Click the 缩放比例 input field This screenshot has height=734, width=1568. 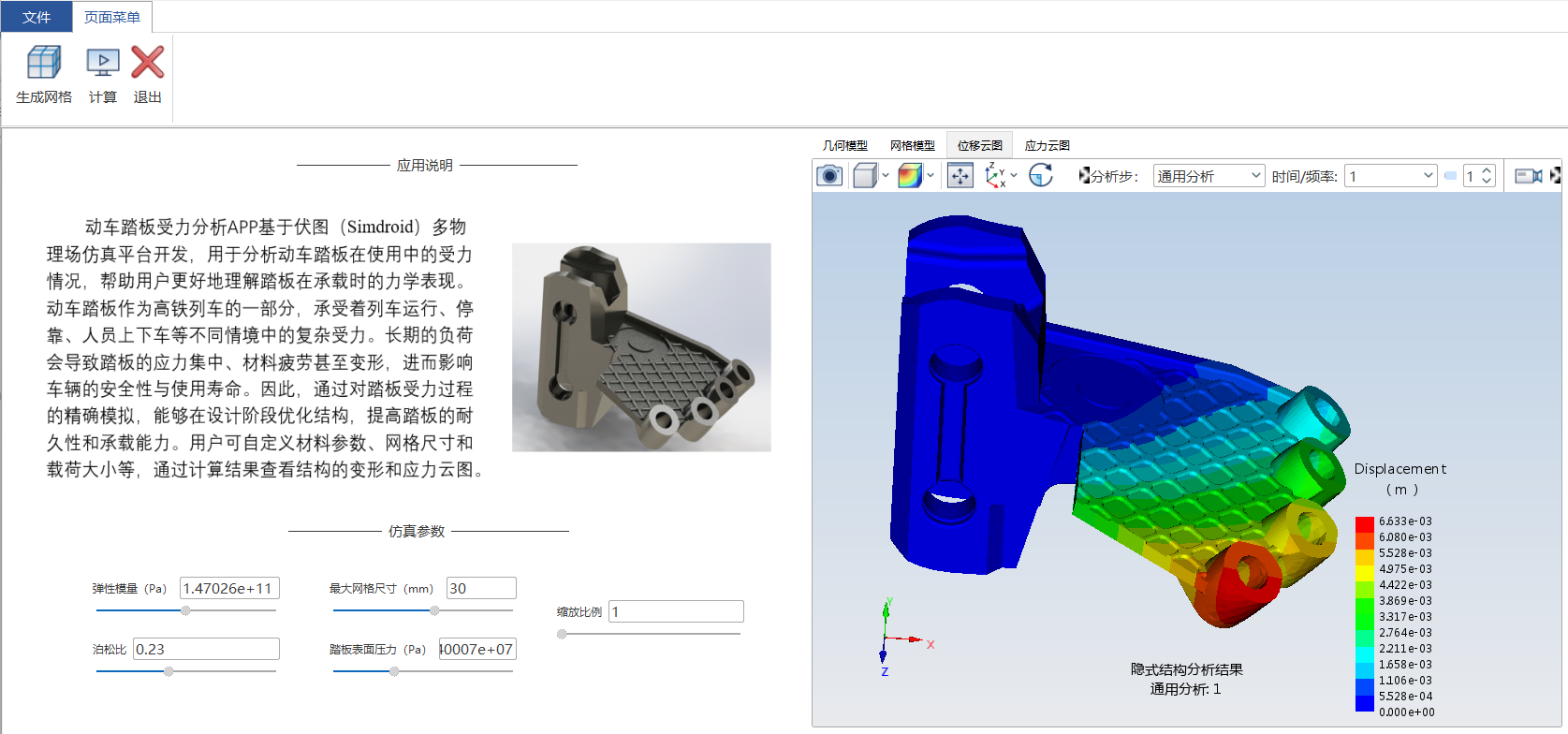pyautogui.click(x=676, y=611)
